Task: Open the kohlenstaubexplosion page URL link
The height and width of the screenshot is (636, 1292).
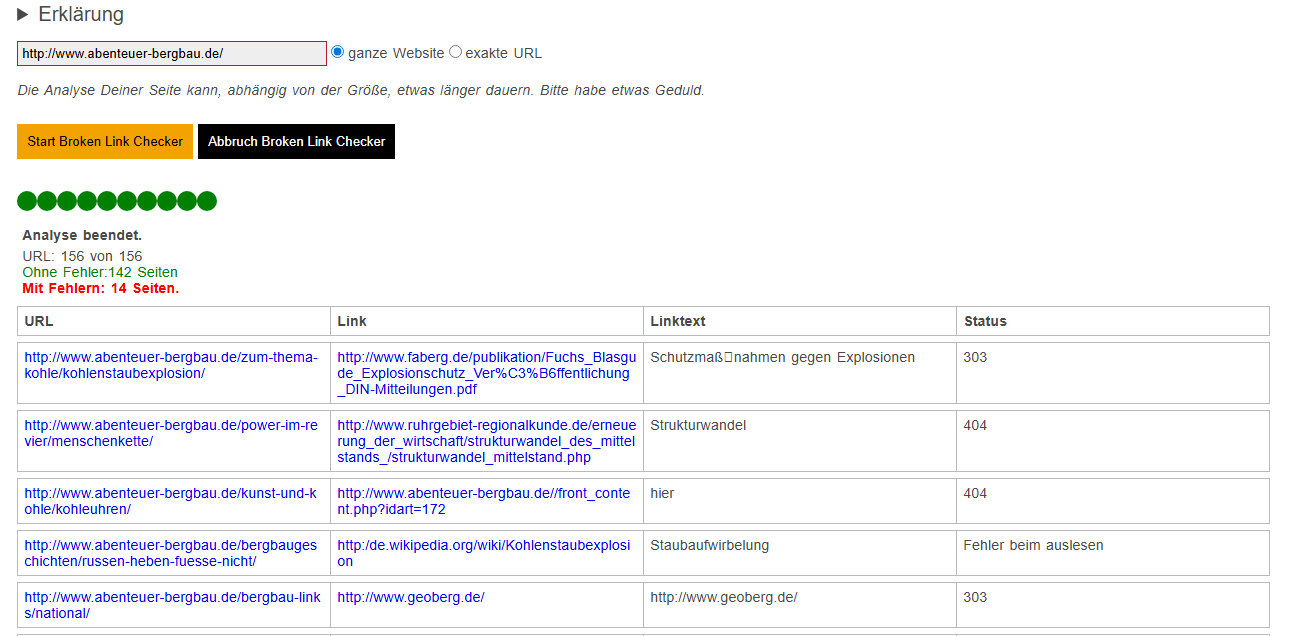Action: [171, 365]
